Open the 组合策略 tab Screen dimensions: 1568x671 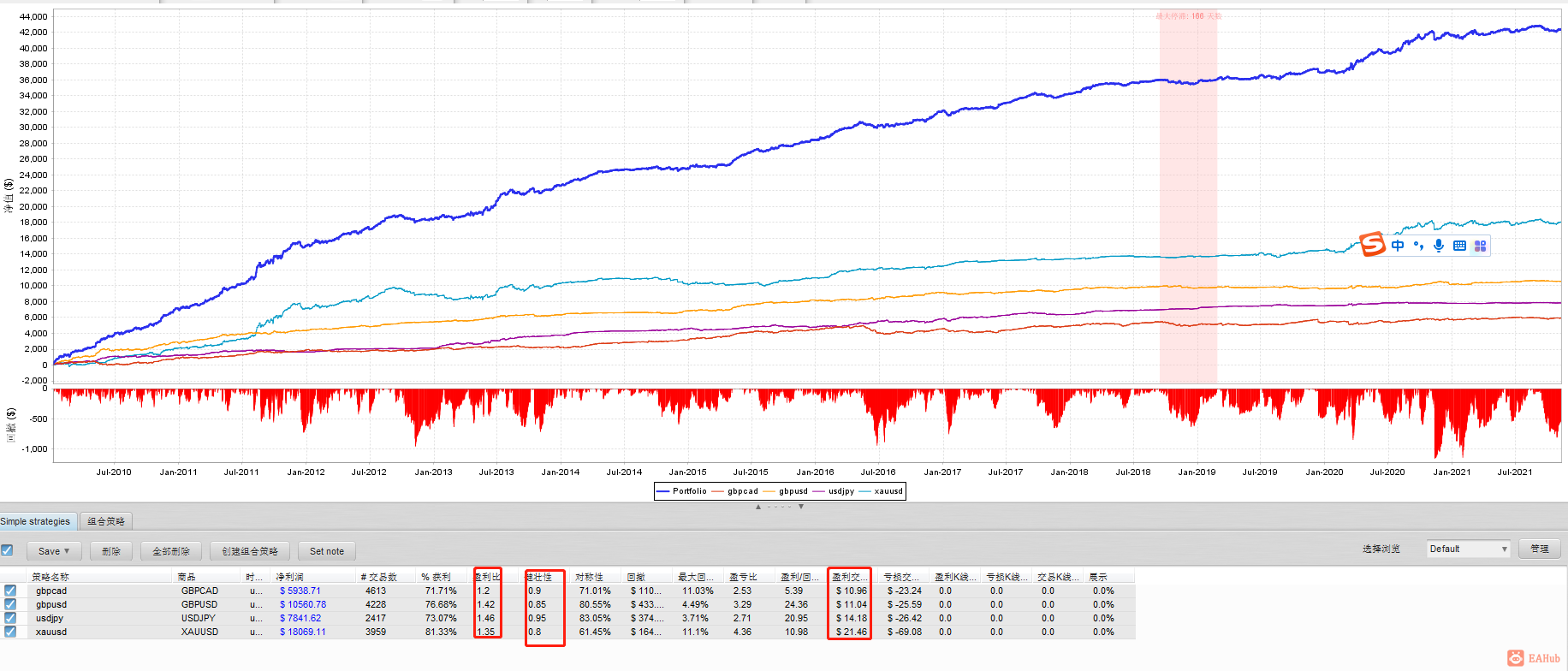pos(106,521)
